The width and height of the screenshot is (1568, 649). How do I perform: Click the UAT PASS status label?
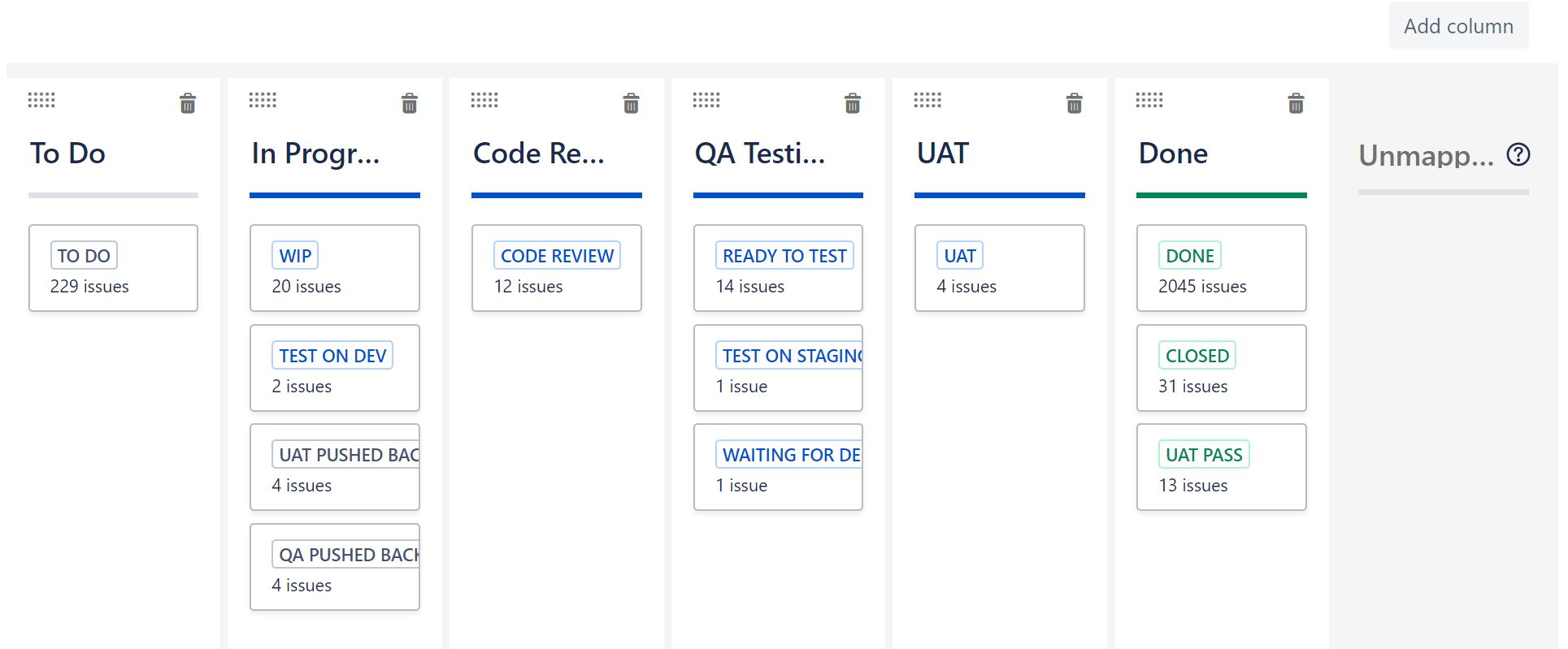pos(1204,455)
